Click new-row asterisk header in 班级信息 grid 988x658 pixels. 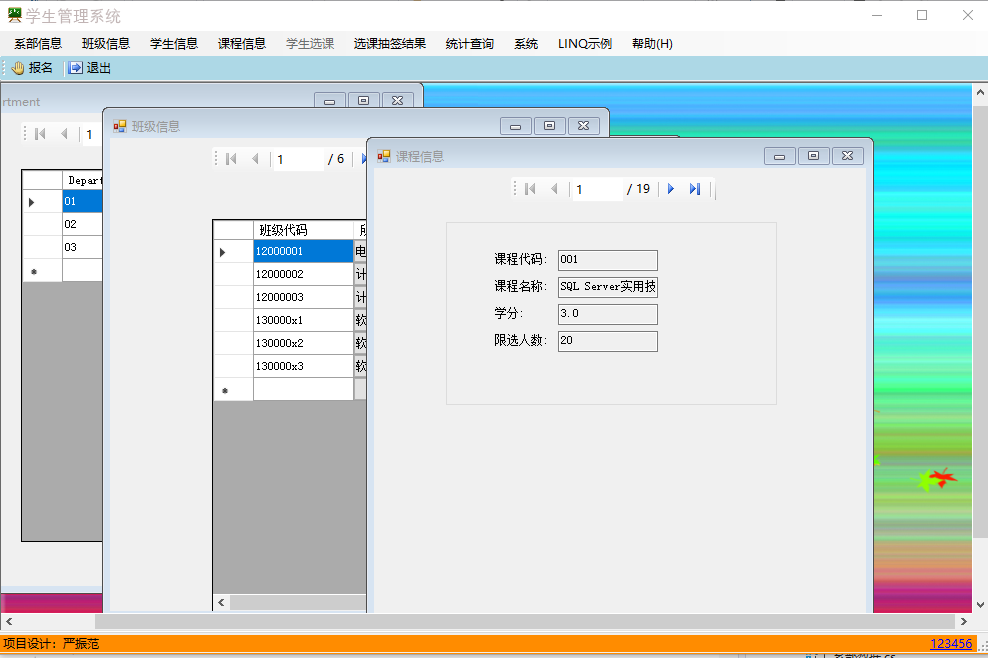pyautogui.click(x=233, y=390)
